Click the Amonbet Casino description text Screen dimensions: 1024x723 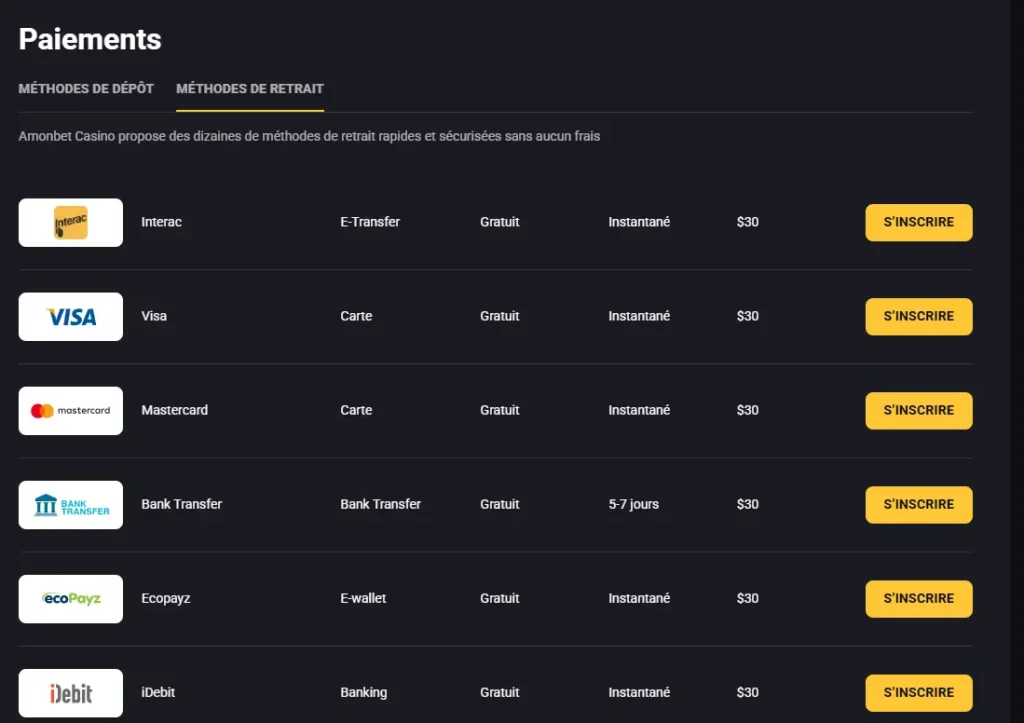[x=309, y=136]
